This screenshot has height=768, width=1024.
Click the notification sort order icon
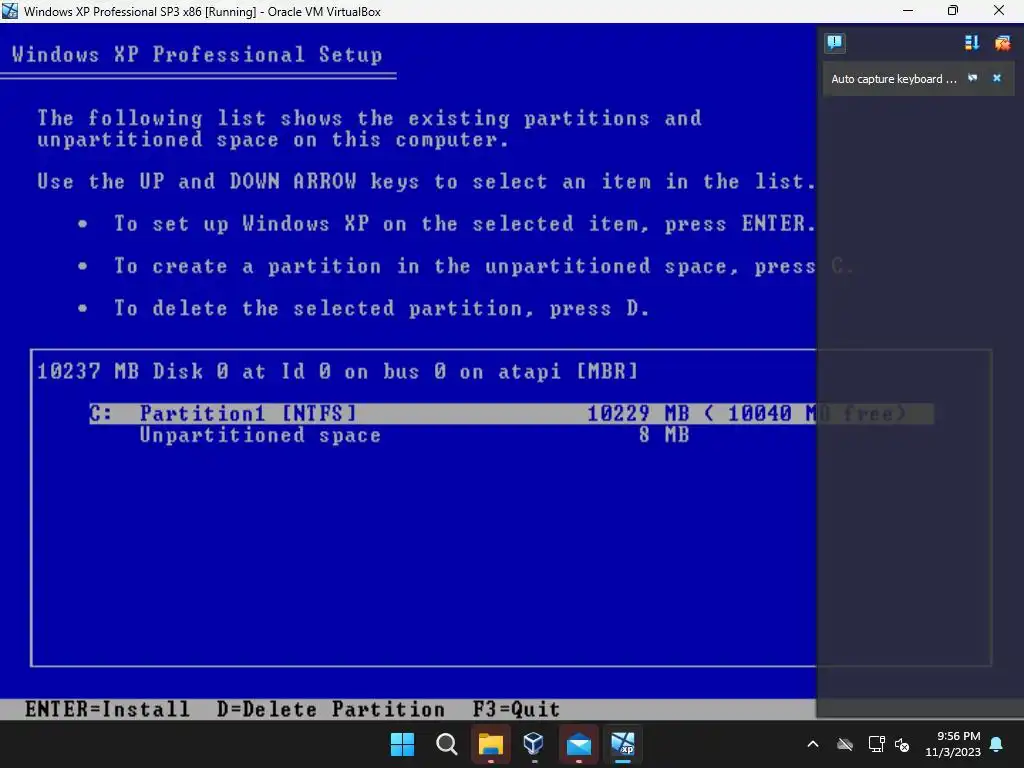972,43
